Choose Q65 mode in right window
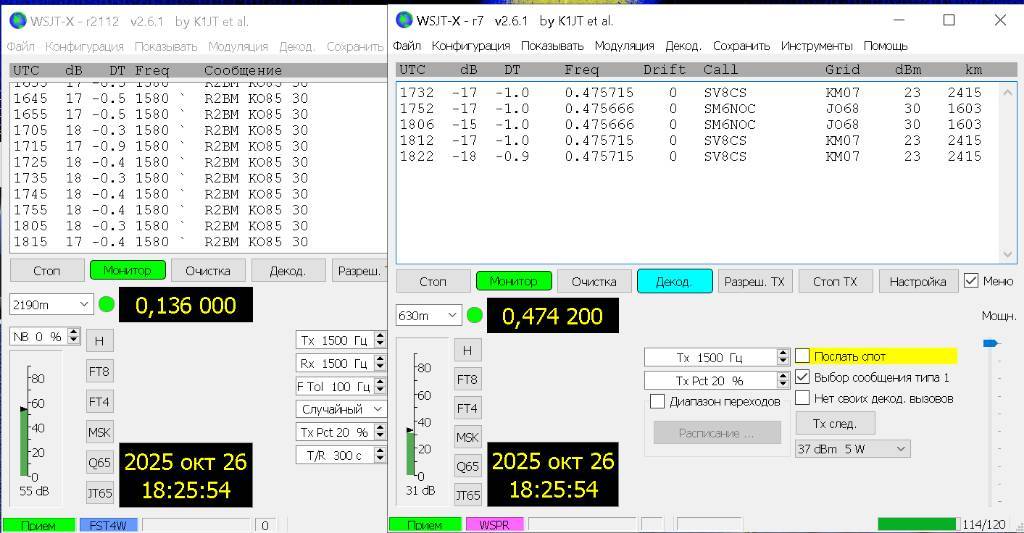Viewport: 1024px width, 533px height. 468,466
